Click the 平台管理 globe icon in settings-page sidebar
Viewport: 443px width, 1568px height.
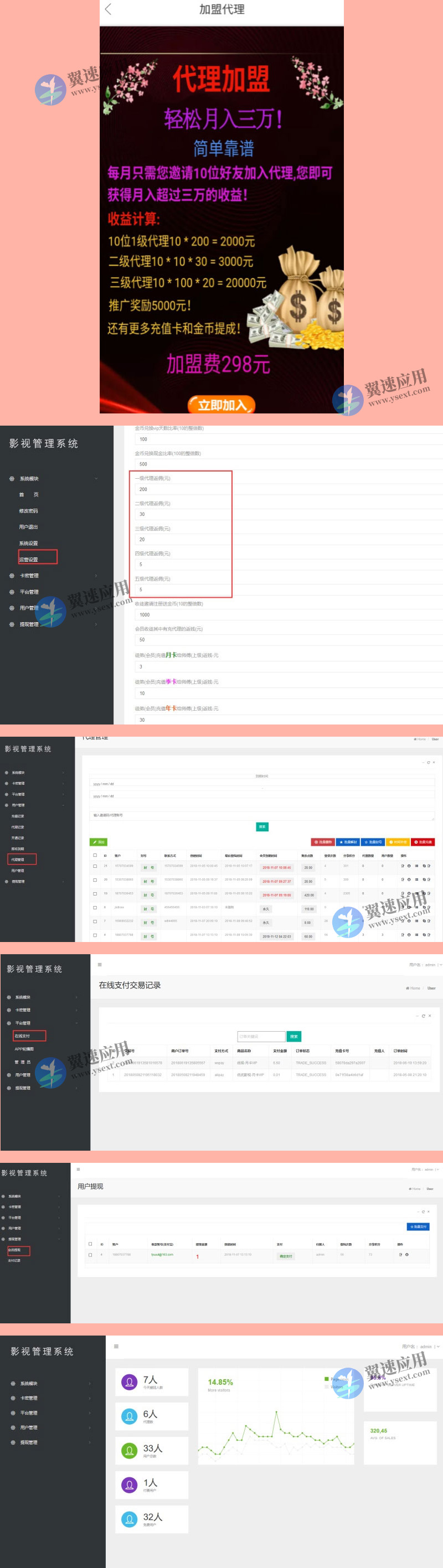click(12, 592)
